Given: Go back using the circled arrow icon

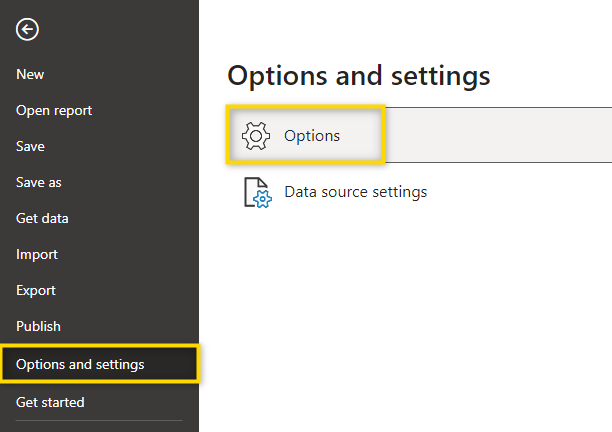Looking at the screenshot, I should click(x=27, y=29).
